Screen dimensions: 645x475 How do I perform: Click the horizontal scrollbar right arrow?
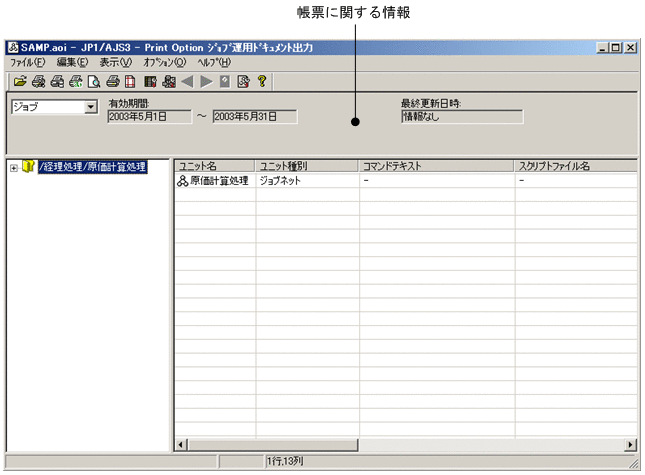click(631, 445)
